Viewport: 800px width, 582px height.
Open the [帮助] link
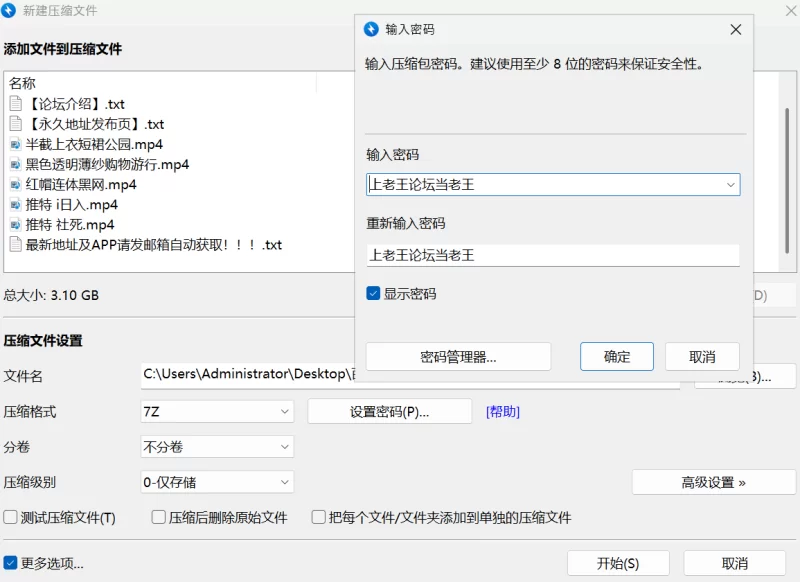pos(503,412)
